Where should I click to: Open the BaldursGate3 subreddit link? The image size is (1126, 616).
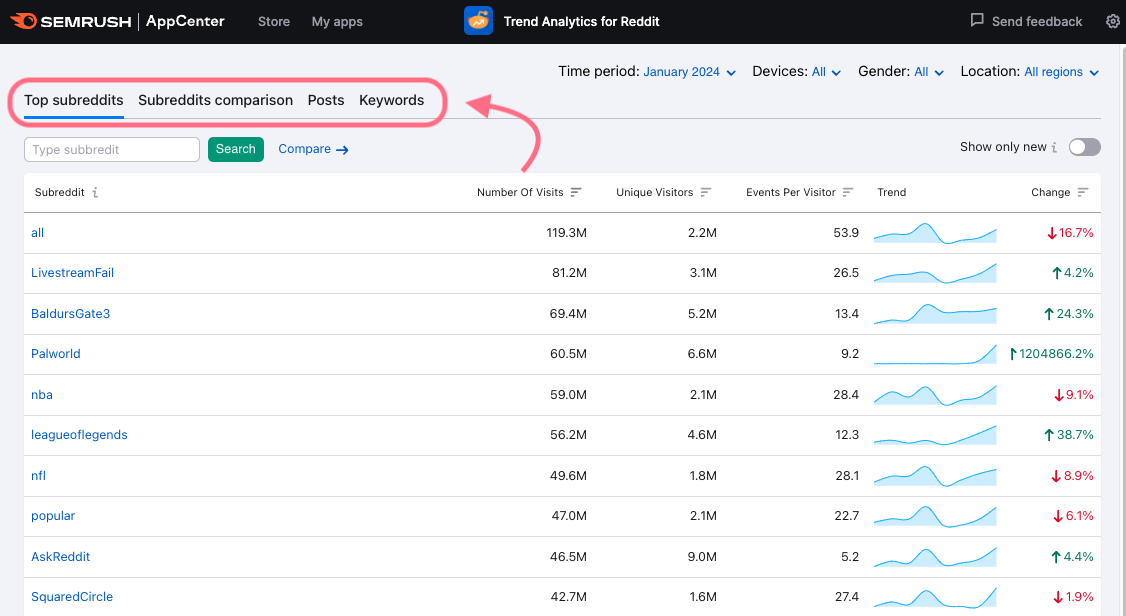pyautogui.click(x=70, y=314)
